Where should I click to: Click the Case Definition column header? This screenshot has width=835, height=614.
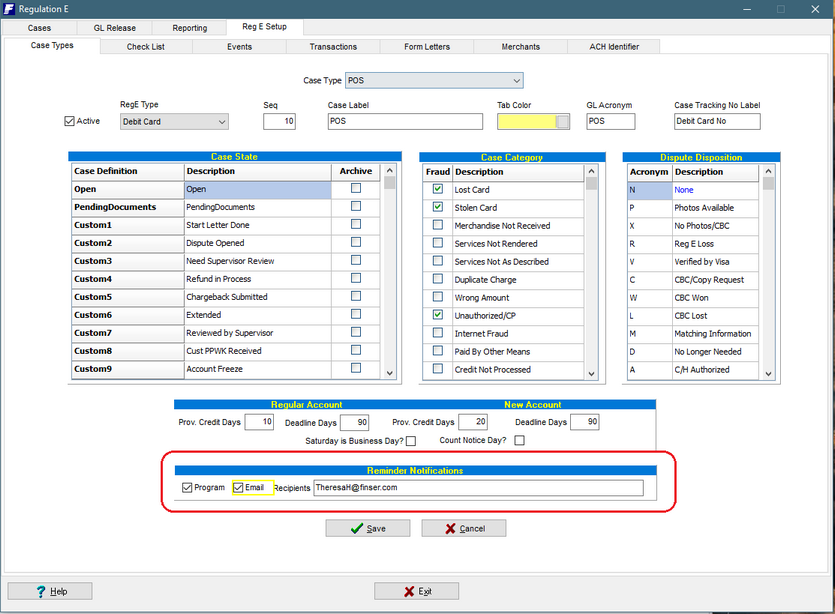click(127, 171)
